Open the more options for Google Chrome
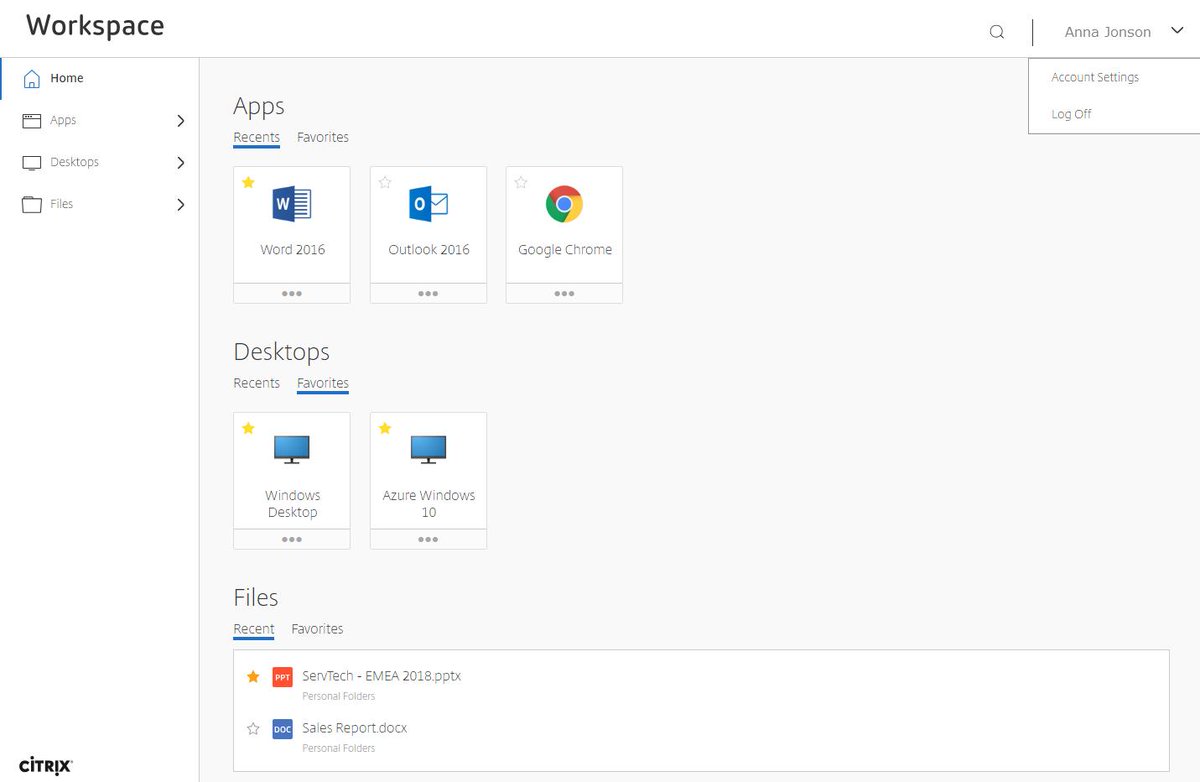Screen dimensions: 1200x782 (x=564, y=293)
